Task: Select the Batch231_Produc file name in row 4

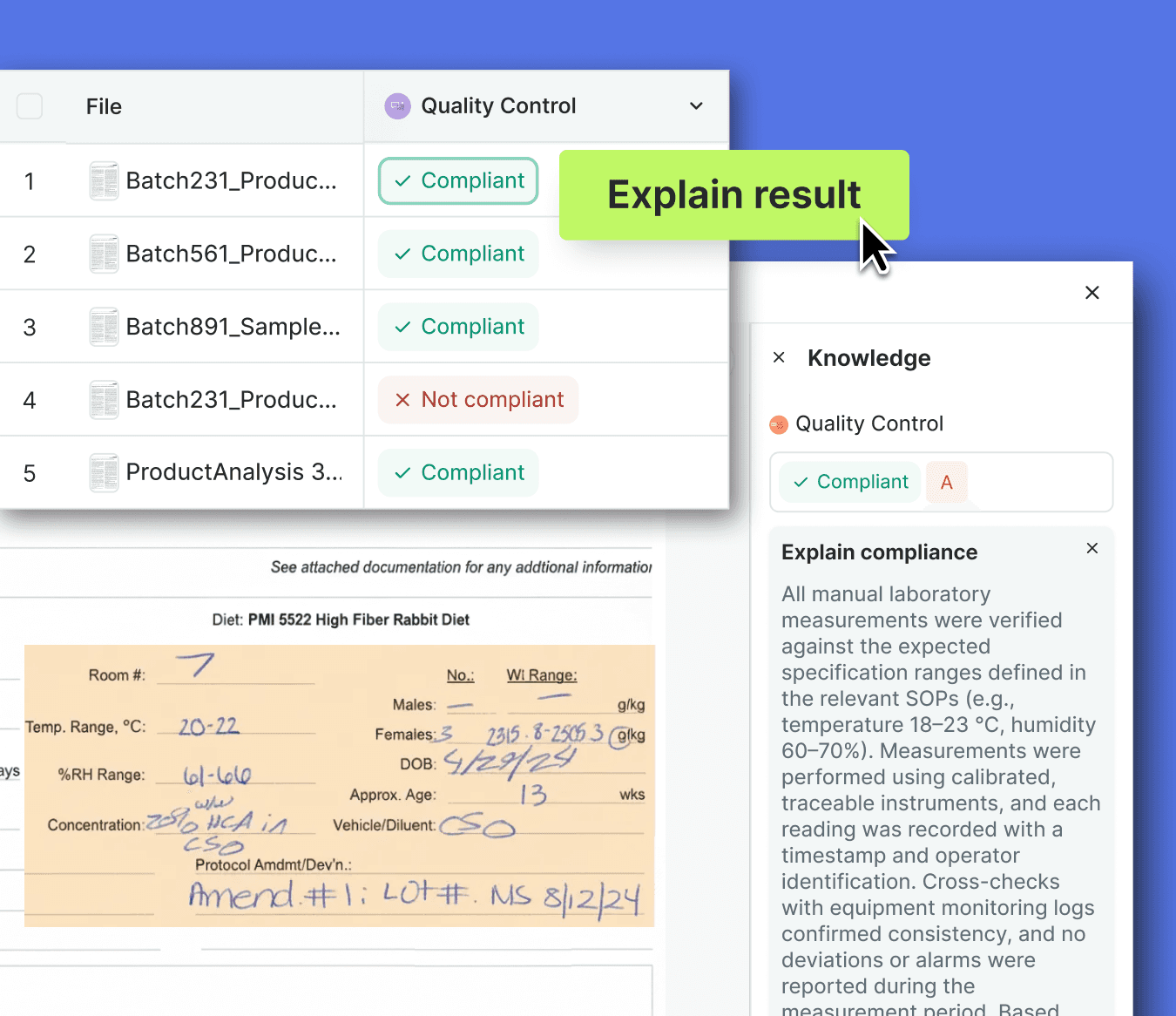Action: click(x=231, y=400)
